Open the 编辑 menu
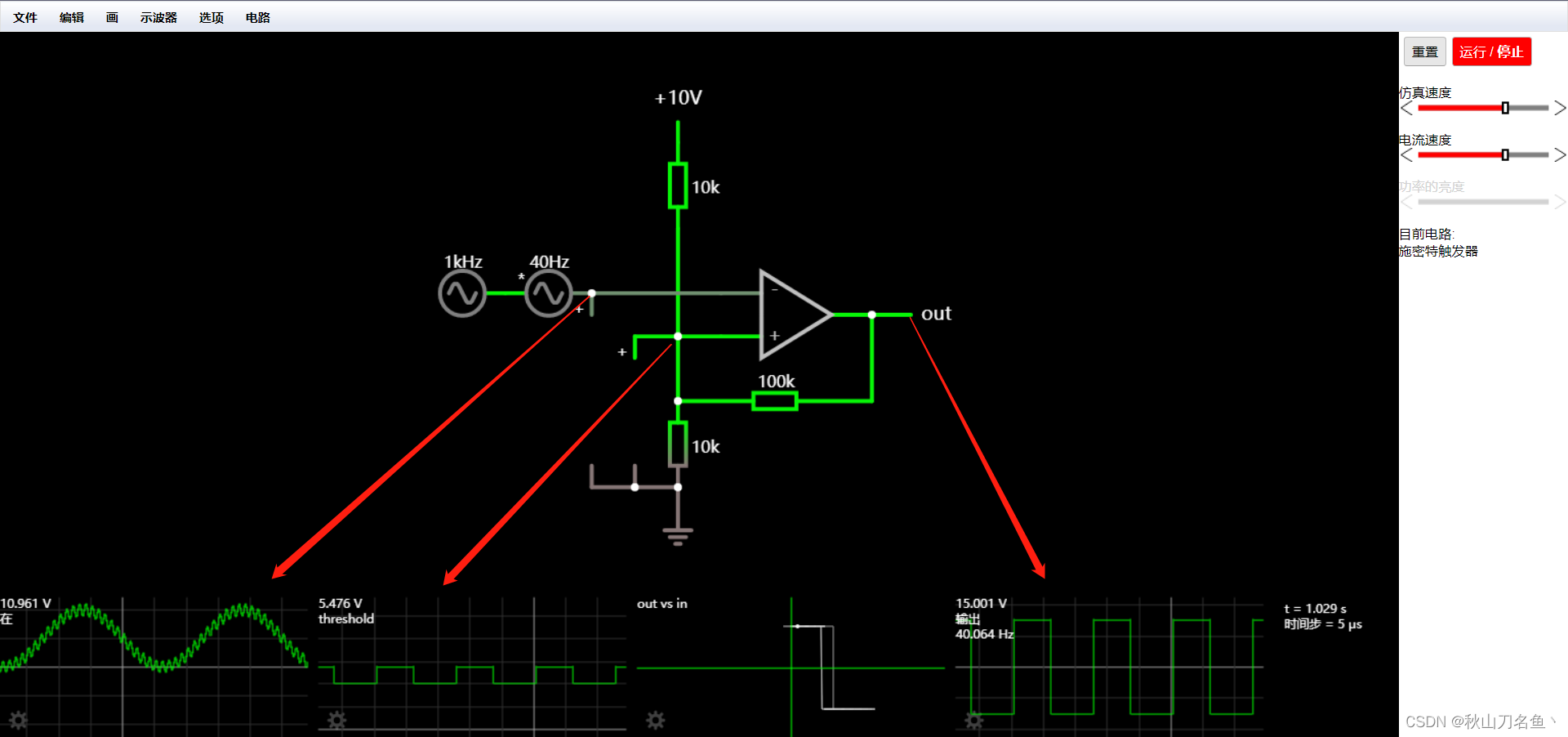This screenshot has width=1568, height=737. pyautogui.click(x=72, y=17)
